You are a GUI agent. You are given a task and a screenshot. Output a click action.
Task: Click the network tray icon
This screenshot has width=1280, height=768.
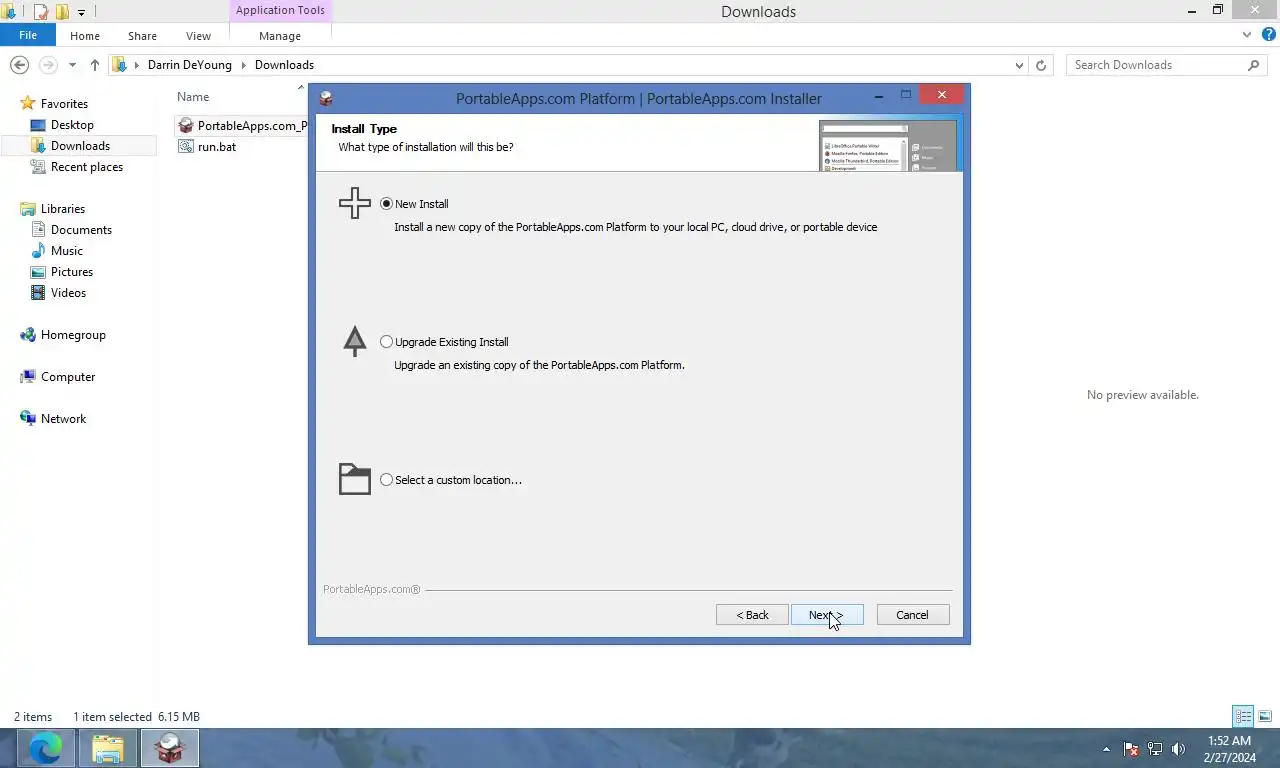click(x=1155, y=748)
